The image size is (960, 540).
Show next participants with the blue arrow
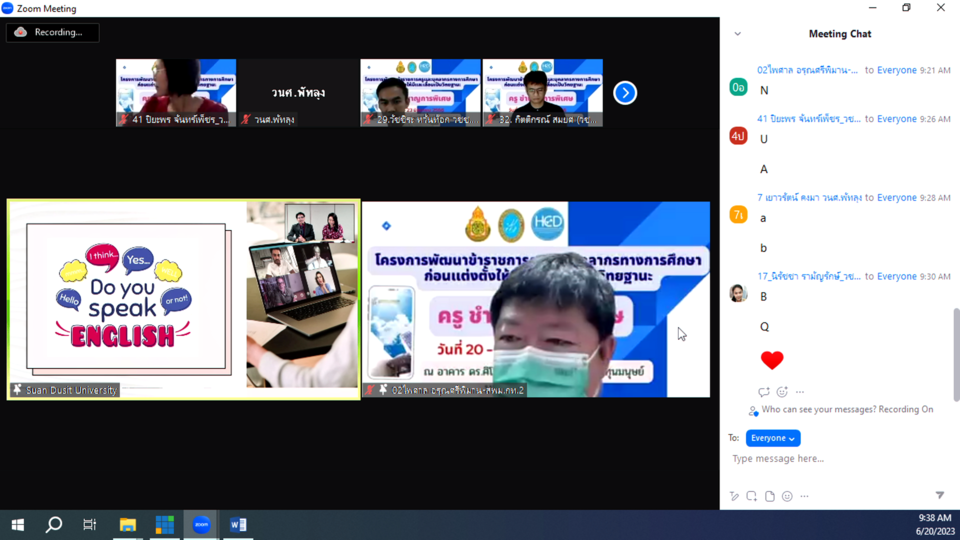(x=625, y=93)
